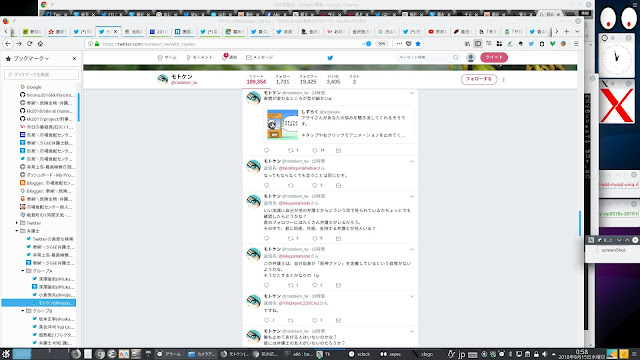The width and height of the screenshot is (640, 360).
Task: Close the active Twitter tab
Action: click(116, 31)
